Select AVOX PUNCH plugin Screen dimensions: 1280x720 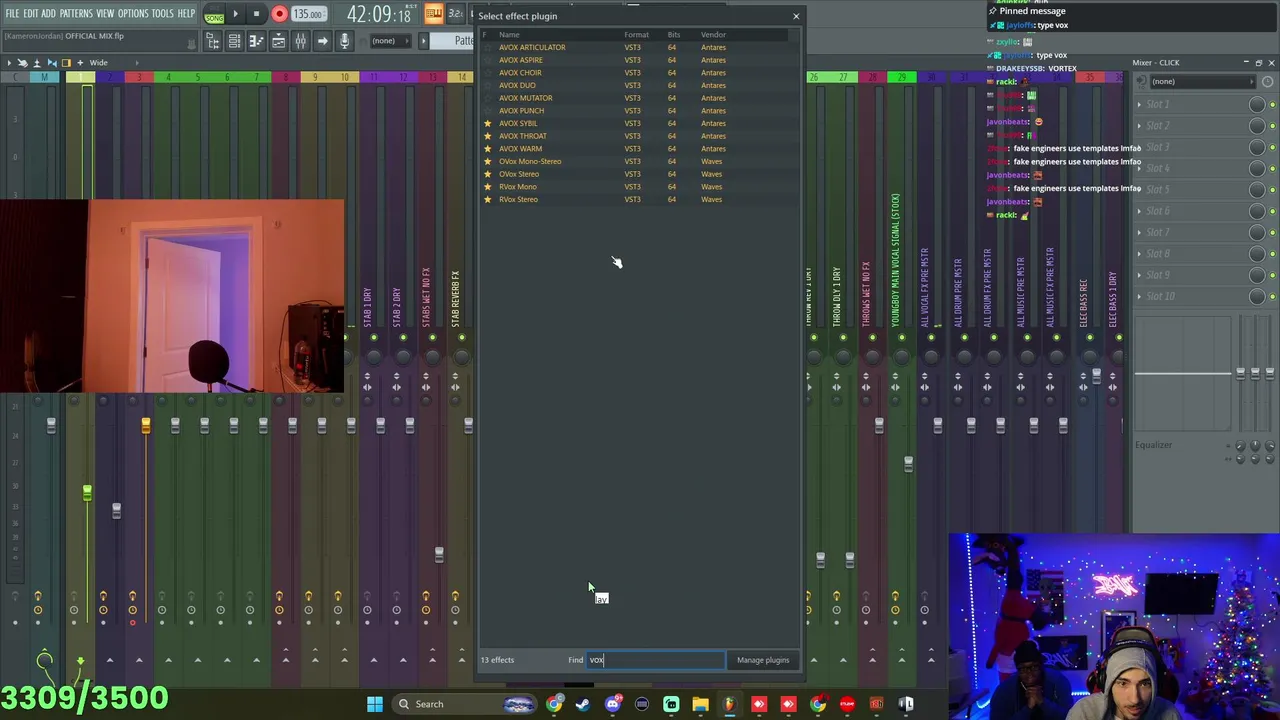(x=521, y=111)
